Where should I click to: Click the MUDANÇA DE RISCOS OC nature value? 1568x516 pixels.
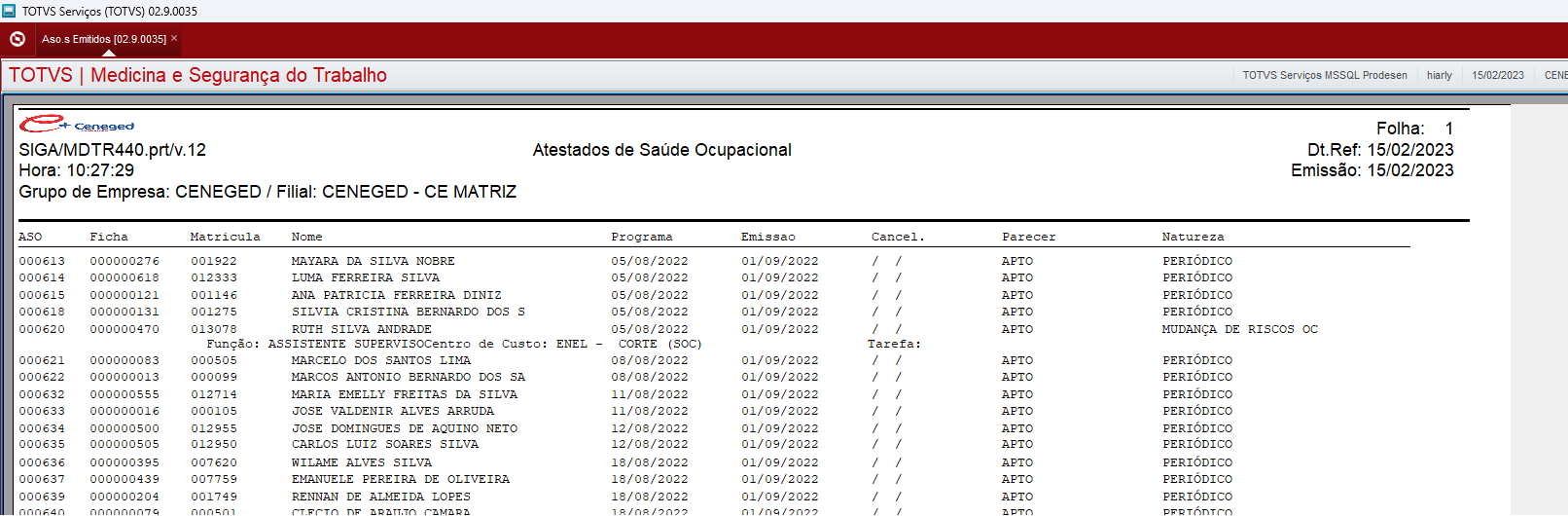[x=1239, y=329]
